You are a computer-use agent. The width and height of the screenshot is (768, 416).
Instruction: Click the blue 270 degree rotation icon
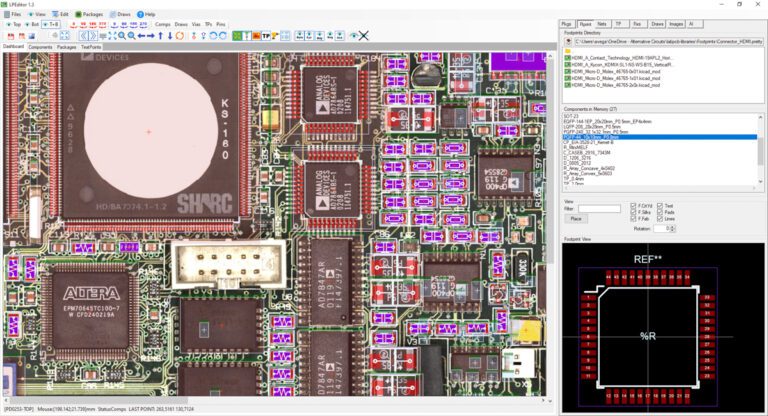(143, 24)
